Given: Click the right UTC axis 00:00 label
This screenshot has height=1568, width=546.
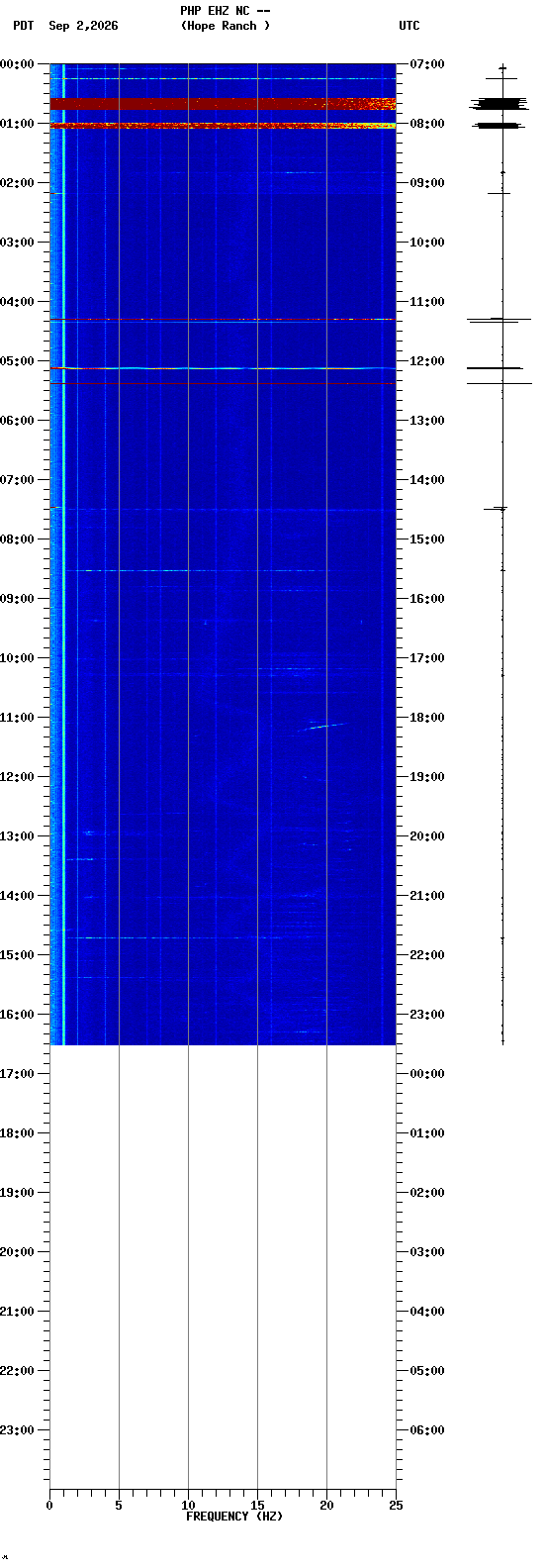Looking at the screenshot, I should pyautogui.click(x=426, y=1074).
